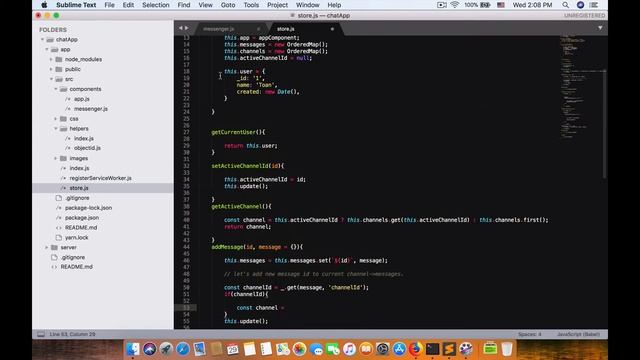This screenshot has height=360, width=640.
Task: Change indentation via Spaces: 4
Action: tap(529, 334)
